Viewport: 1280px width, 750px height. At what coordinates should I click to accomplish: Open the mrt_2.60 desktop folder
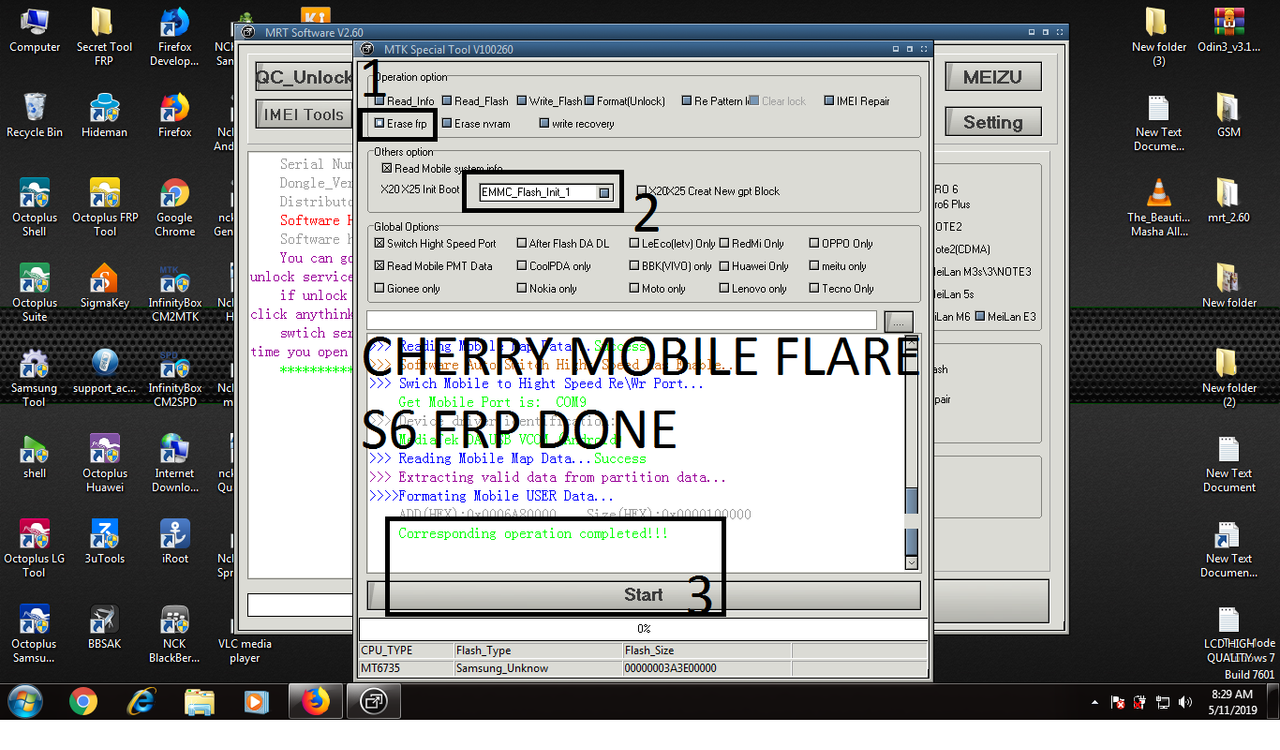(1228, 200)
